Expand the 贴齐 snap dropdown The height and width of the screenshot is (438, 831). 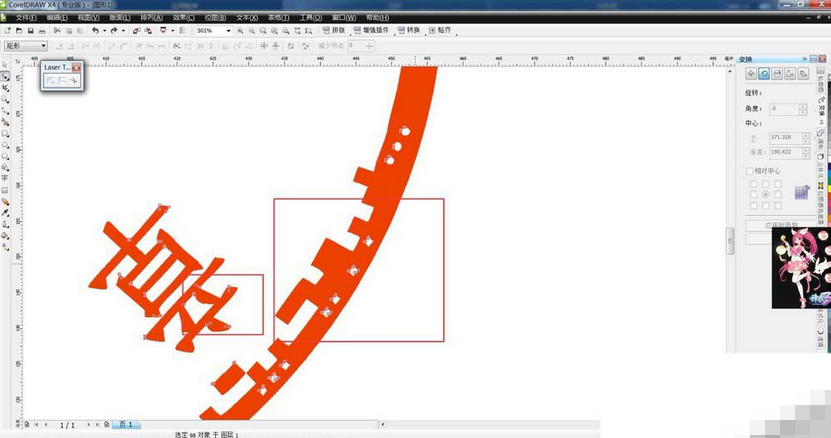445,31
